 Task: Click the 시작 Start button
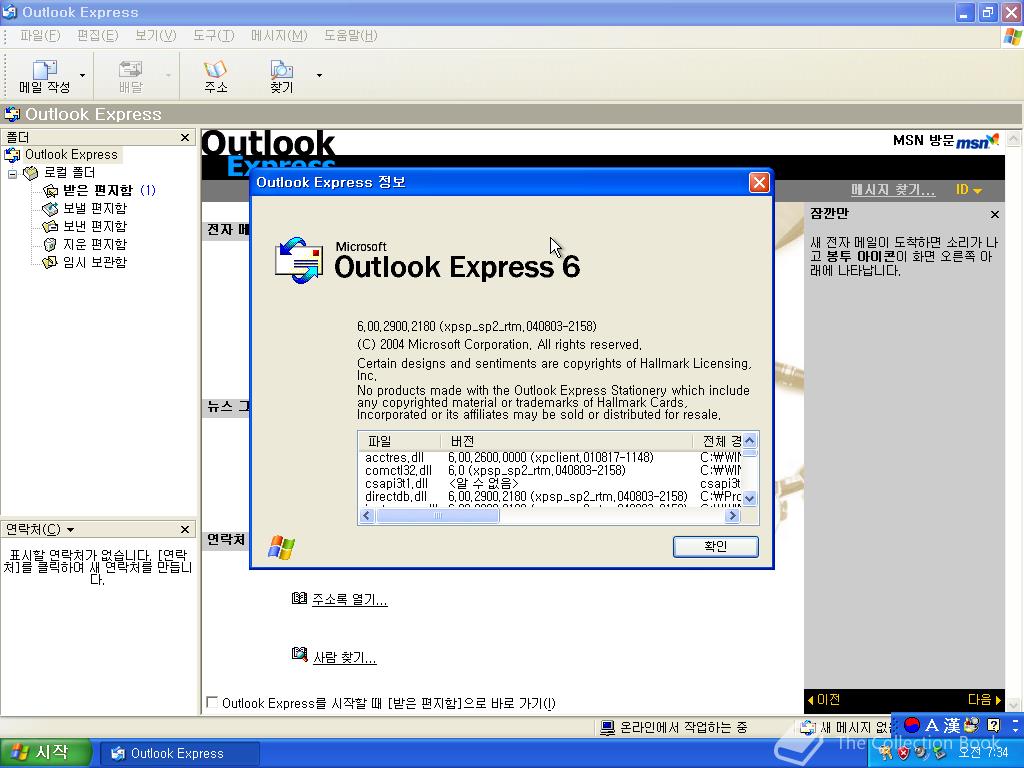coord(44,752)
